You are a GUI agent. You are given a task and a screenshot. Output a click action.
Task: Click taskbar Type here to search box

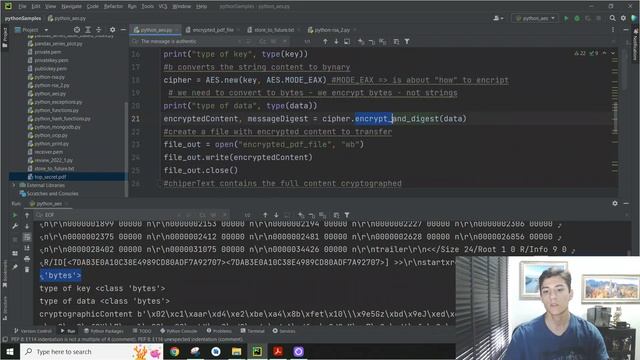pyautogui.click(x=92, y=351)
